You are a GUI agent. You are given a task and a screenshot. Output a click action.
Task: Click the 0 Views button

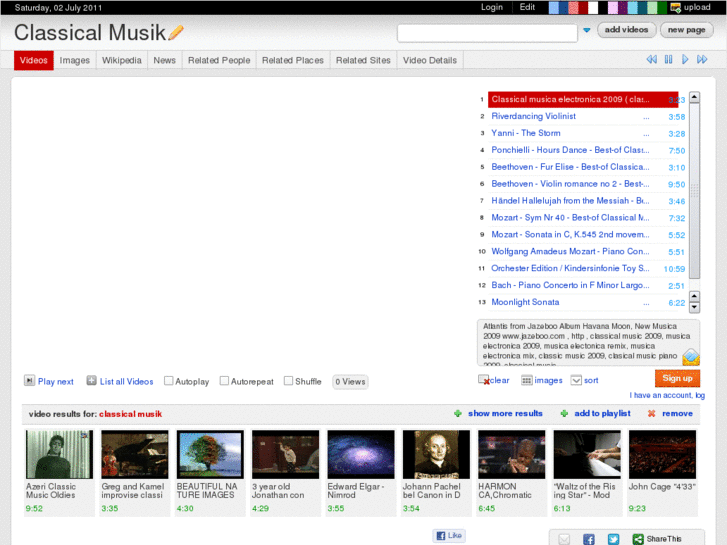click(x=350, y=382)
